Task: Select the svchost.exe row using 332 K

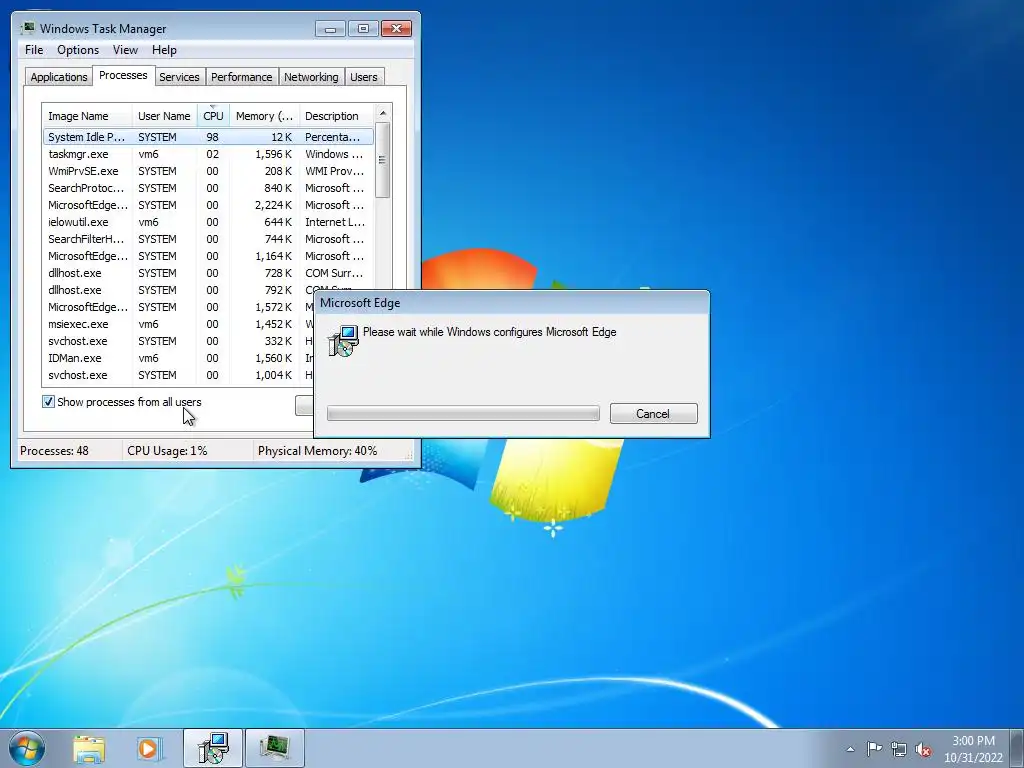Action: [178, 341]
